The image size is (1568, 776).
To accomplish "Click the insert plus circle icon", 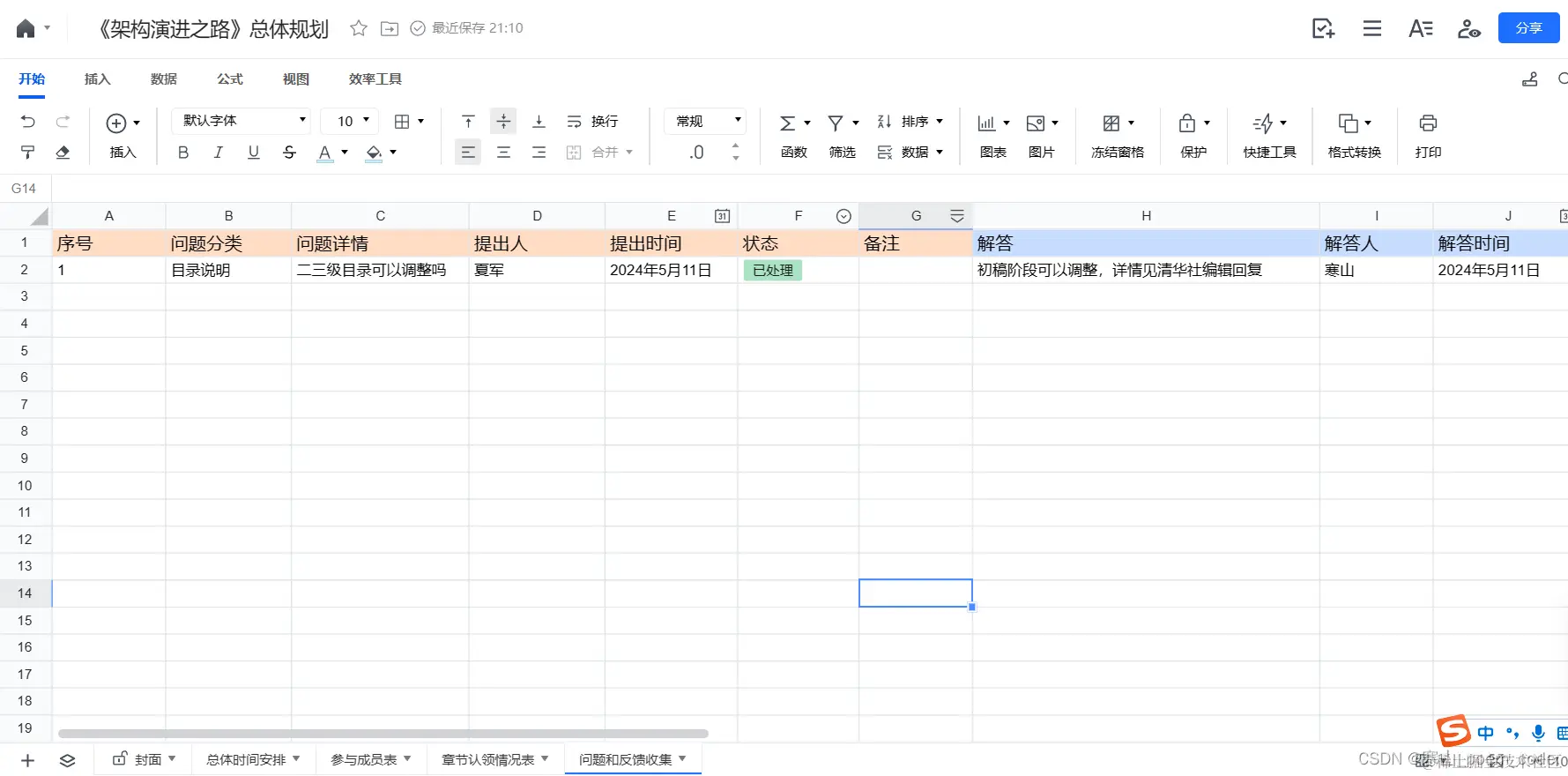I will (116, 123).
